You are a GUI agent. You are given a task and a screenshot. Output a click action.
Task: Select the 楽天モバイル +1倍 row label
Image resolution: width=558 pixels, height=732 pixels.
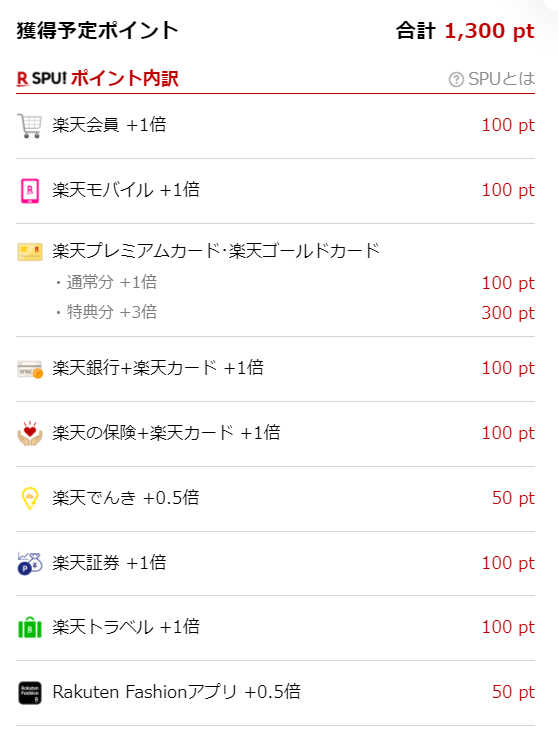click(126, 190)
